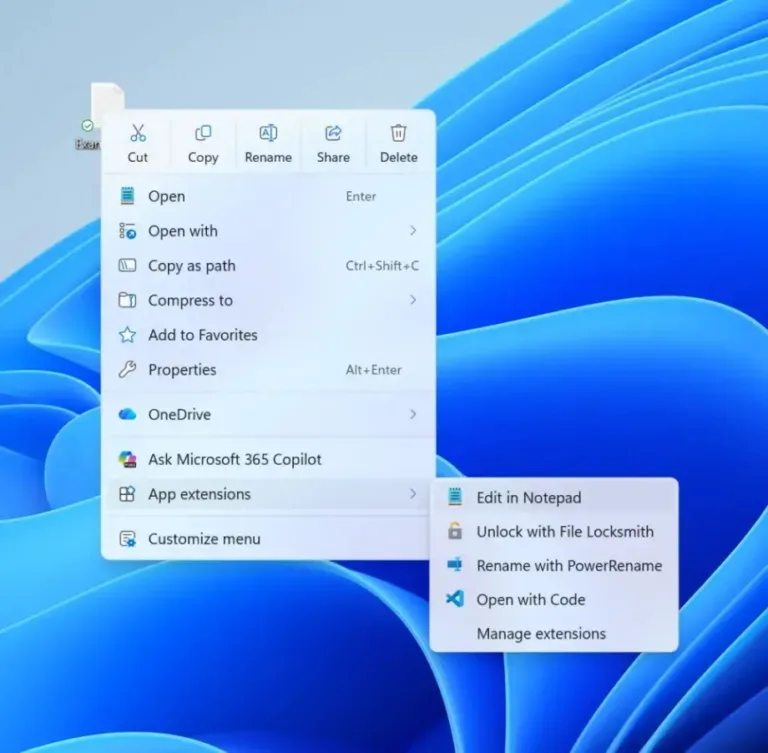Click the Delete trash icon

pos(398,133)
